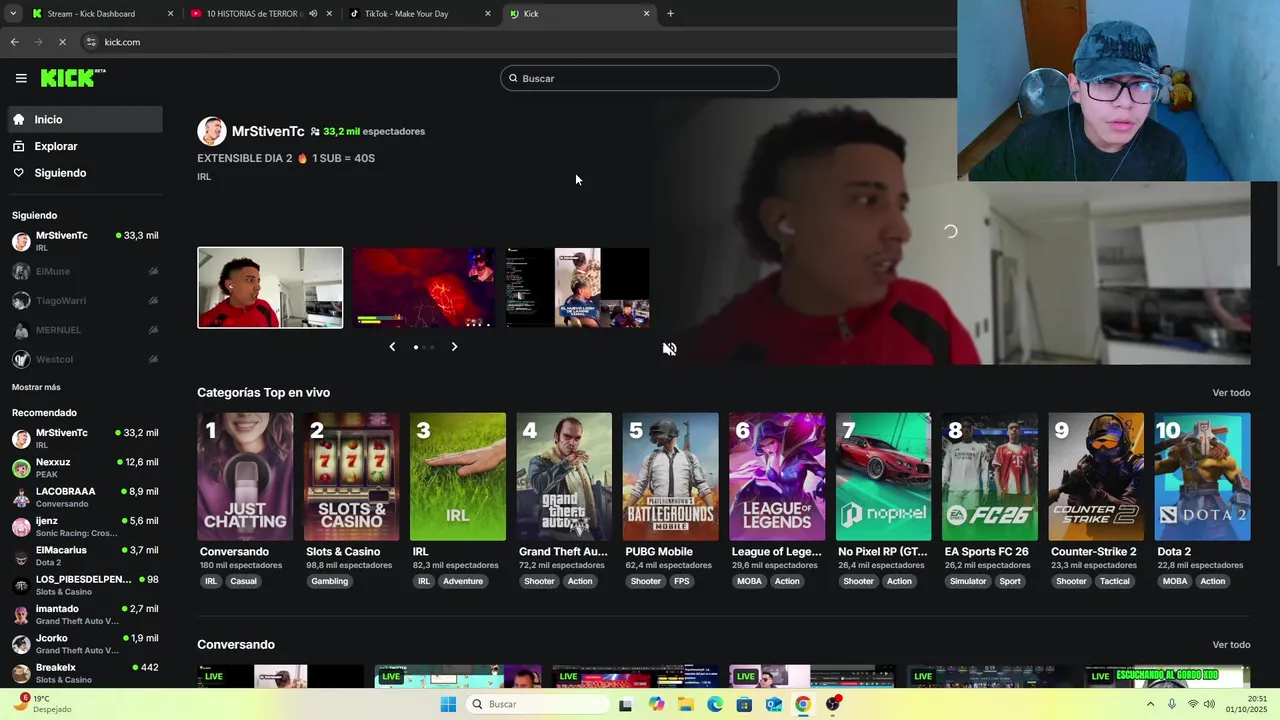The height and width of the screenshot is (720, 1280).
Task: Open OBS Studio from taskbar
Action: 833,704
